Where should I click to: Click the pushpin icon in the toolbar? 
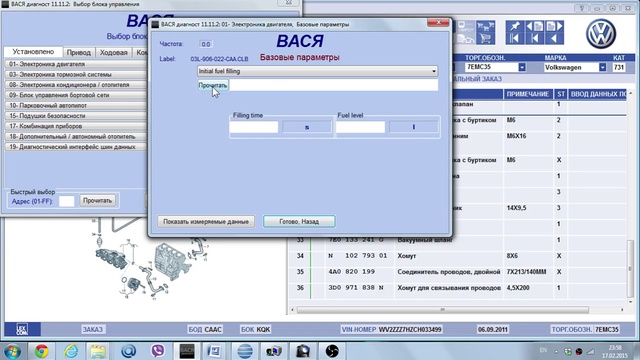click(x=515, y=27)
